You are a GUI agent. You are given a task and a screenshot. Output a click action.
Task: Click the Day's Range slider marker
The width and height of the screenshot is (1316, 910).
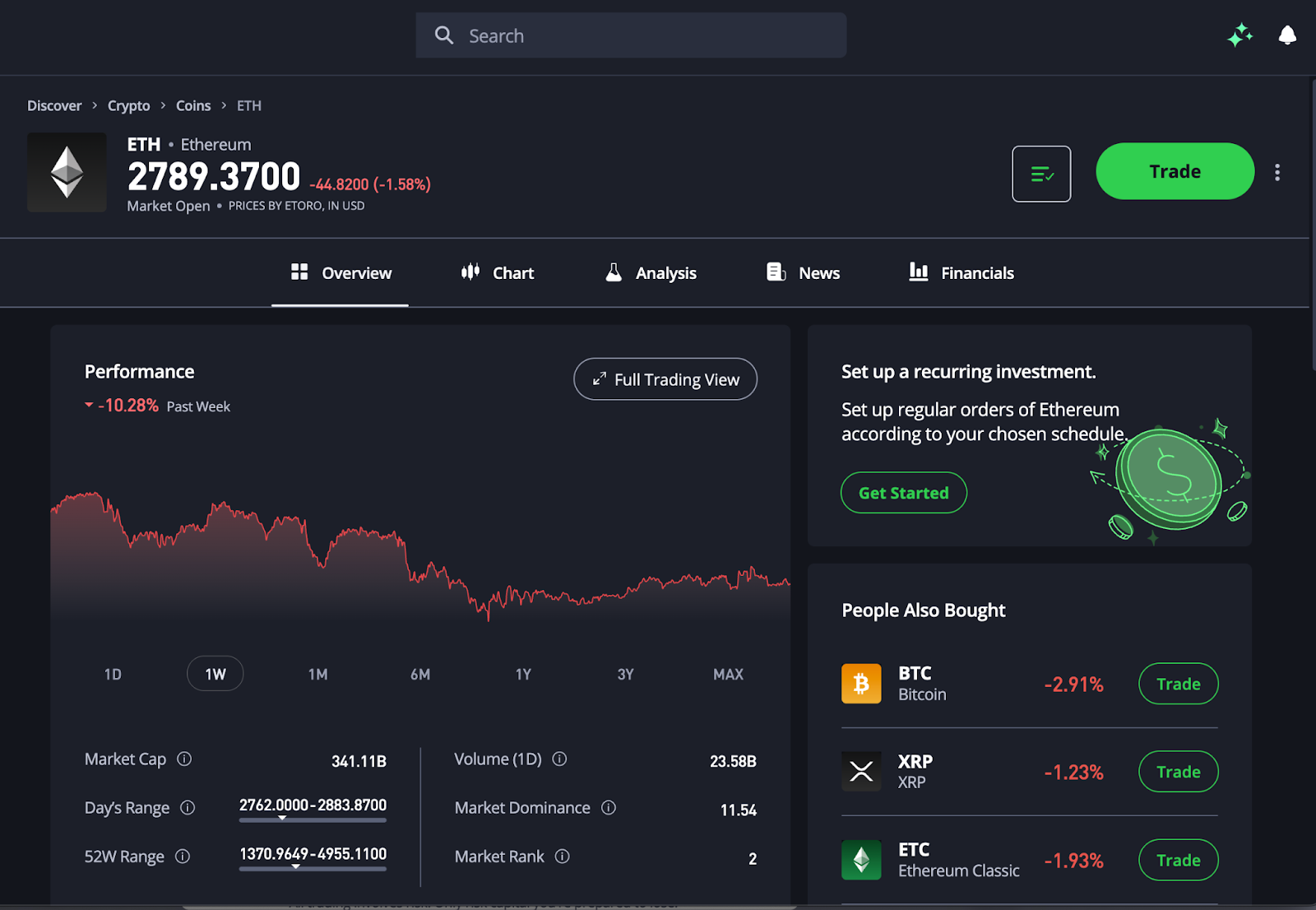coord(282,819)
